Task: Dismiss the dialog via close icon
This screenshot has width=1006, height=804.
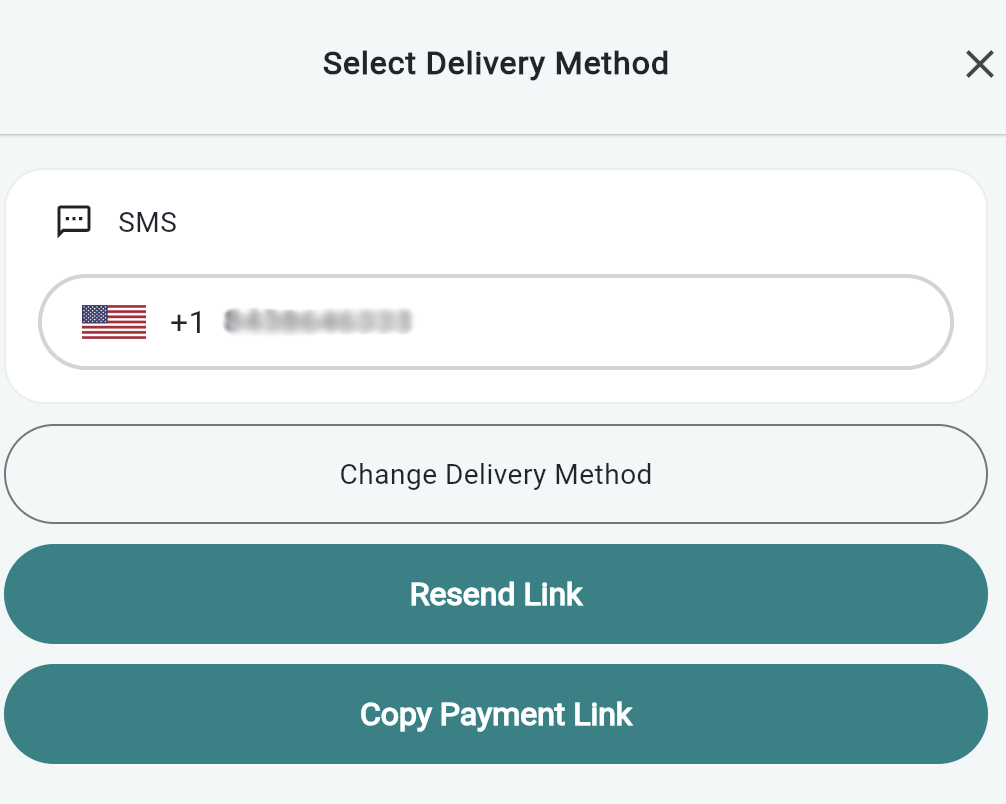Action: pos(979,63)
